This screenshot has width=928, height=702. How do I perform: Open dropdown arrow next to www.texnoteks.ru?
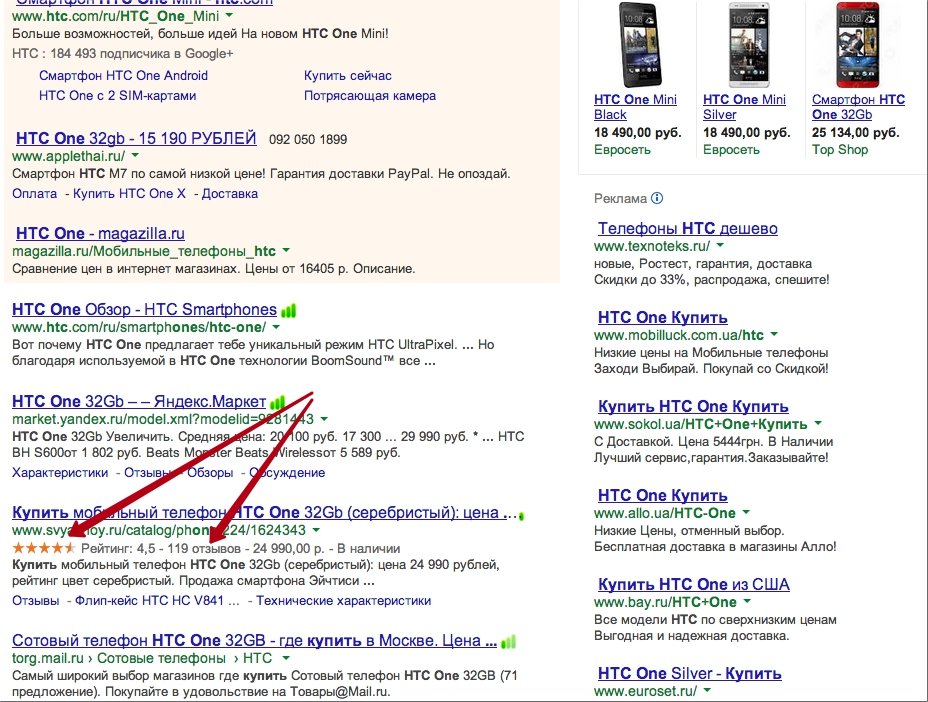pos(720,246)
